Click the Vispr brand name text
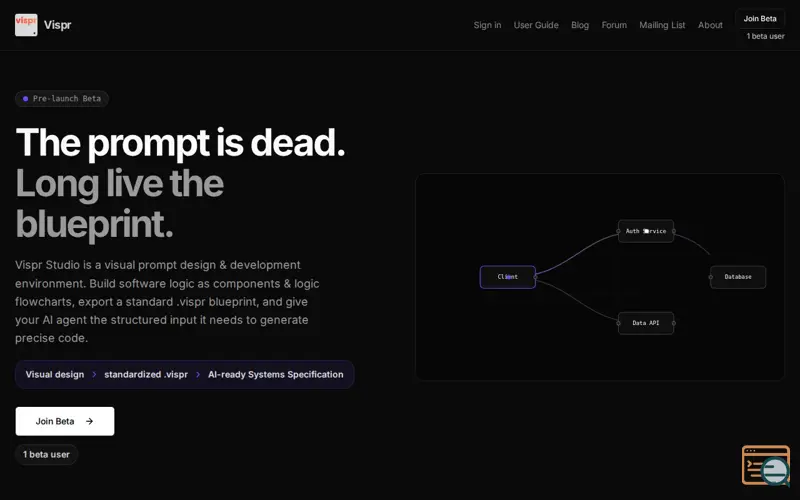 (58, 25)
